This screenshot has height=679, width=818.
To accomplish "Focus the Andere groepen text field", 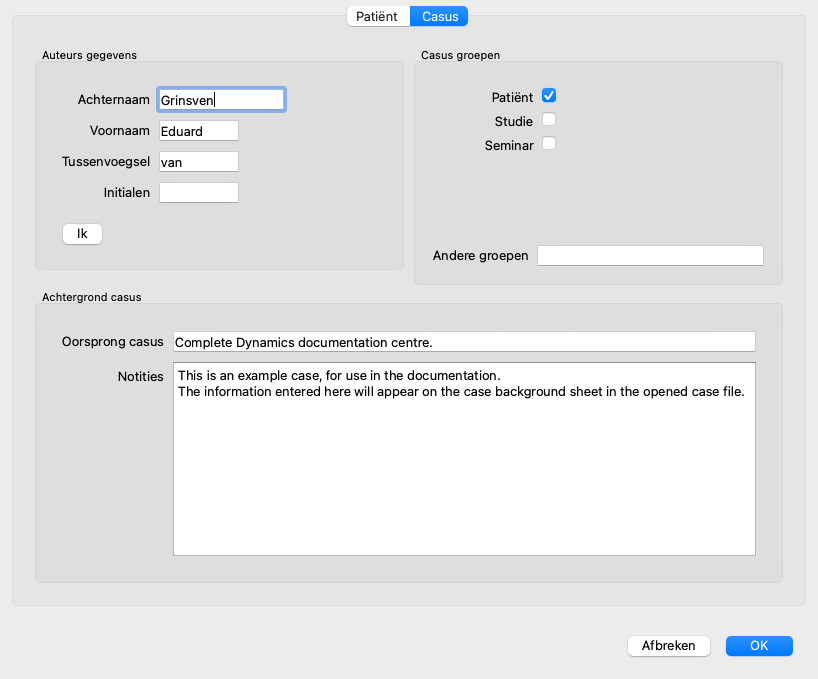I will 650,256.
